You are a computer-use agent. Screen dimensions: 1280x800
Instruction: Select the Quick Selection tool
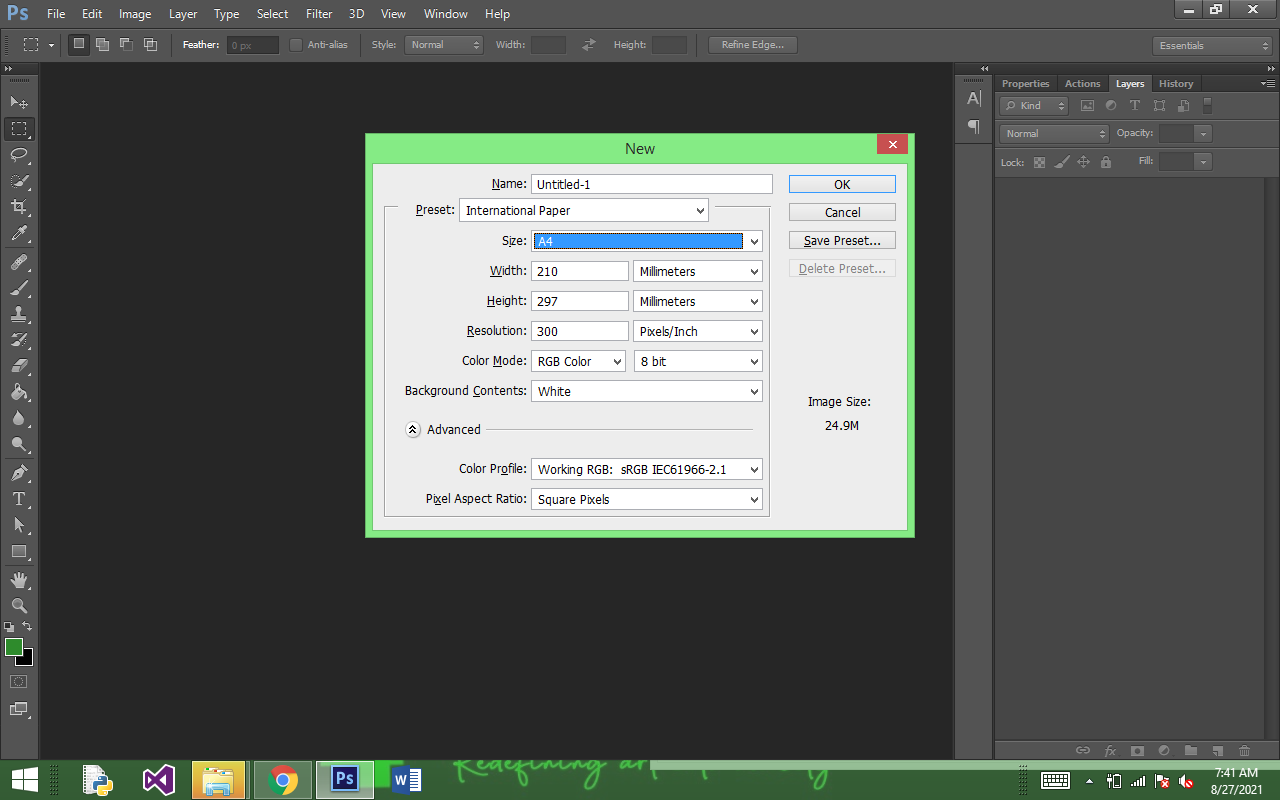click(x=19, y=181)
